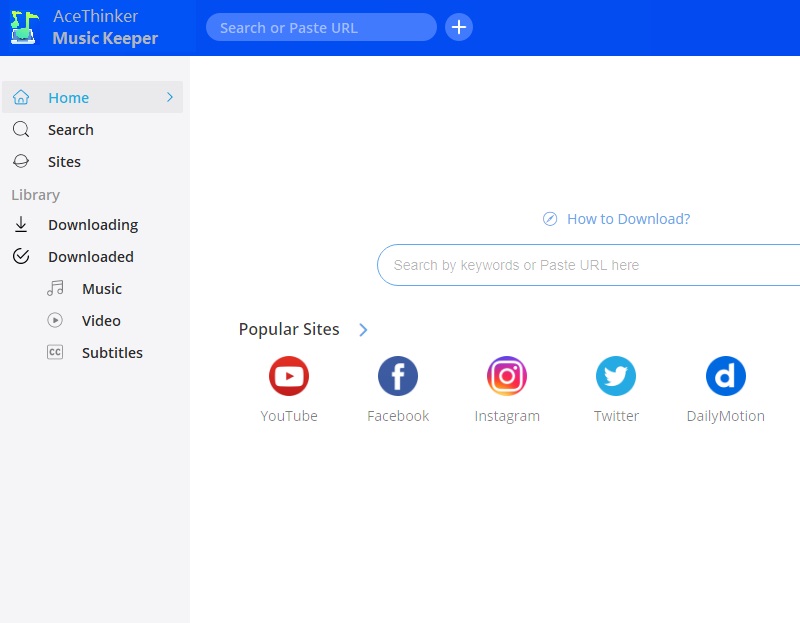
Task: Click the Downloading arrow icon
Action: [21, 225]
